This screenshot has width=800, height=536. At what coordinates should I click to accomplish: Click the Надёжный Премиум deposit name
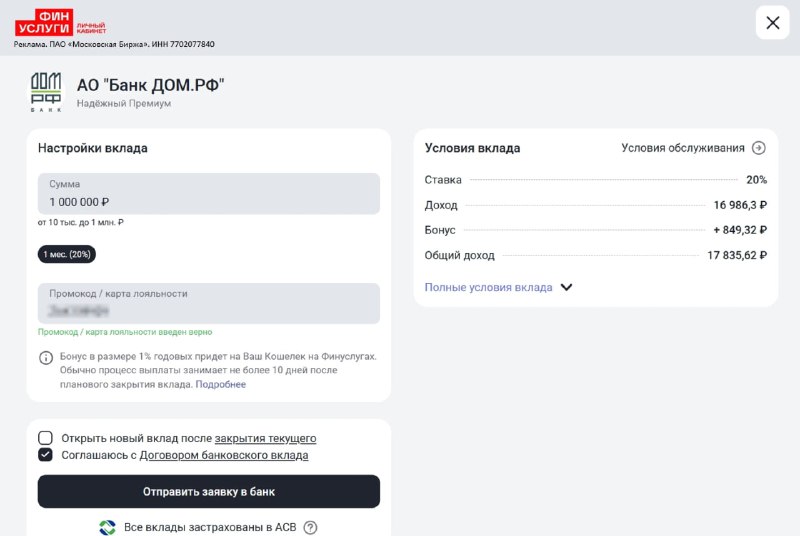124,103
